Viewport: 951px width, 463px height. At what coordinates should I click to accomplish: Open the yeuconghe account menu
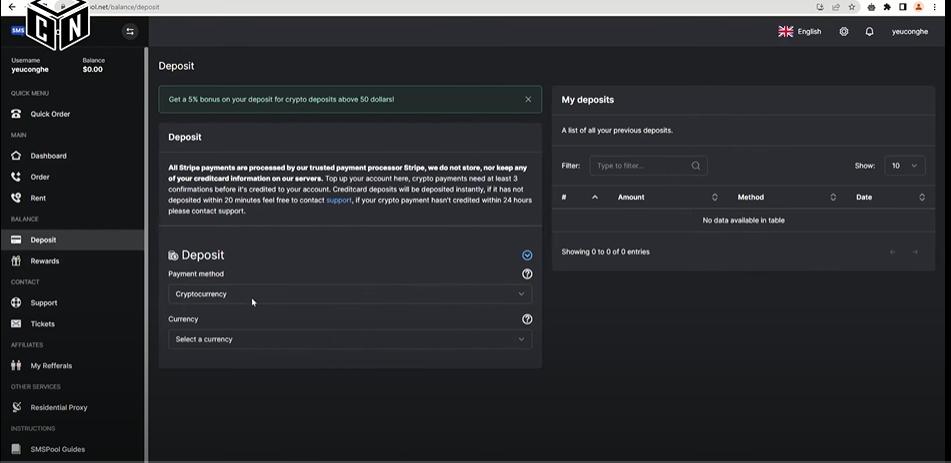(910, 32)
